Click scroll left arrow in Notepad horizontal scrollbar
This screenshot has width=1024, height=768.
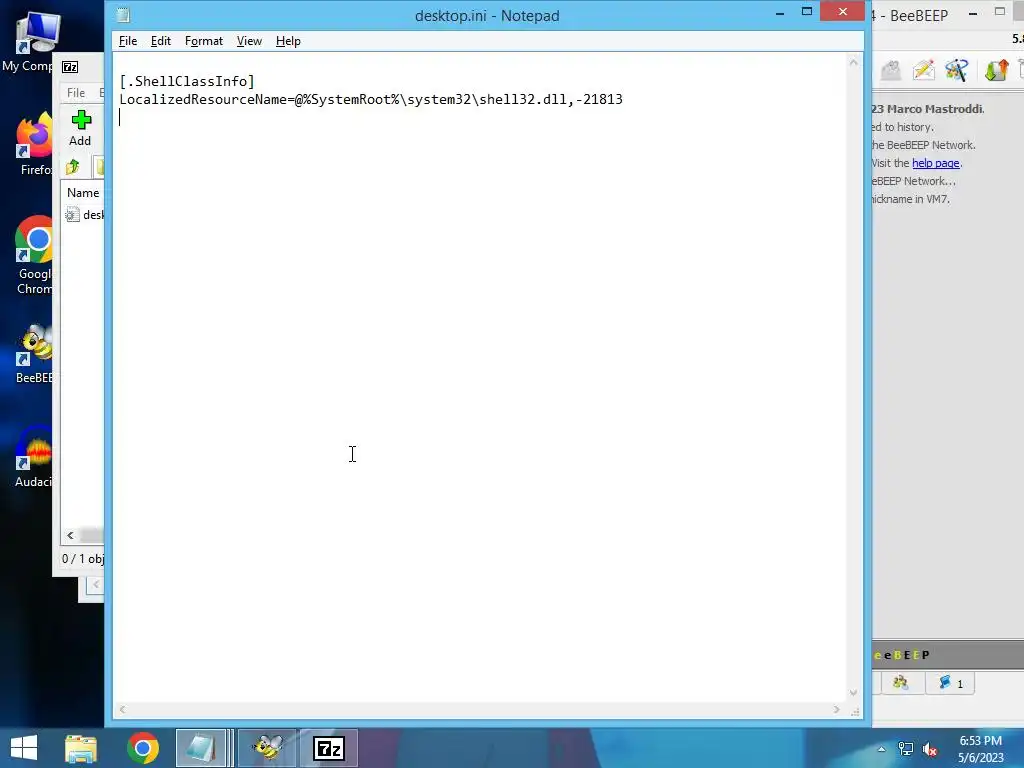click(x=122, y=709)
